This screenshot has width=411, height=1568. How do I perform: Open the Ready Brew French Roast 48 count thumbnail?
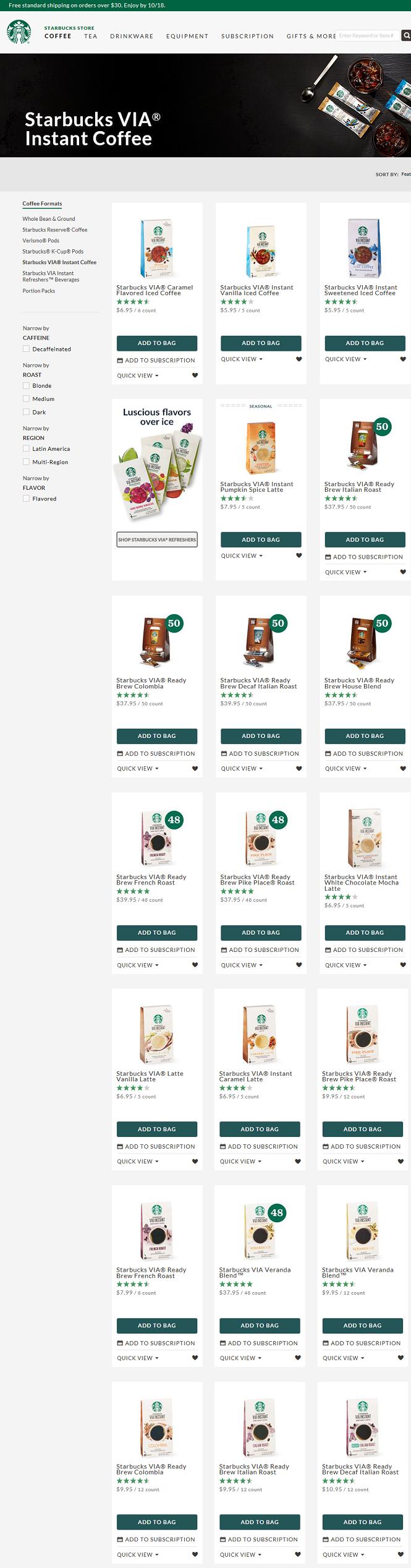click(157, 838)
